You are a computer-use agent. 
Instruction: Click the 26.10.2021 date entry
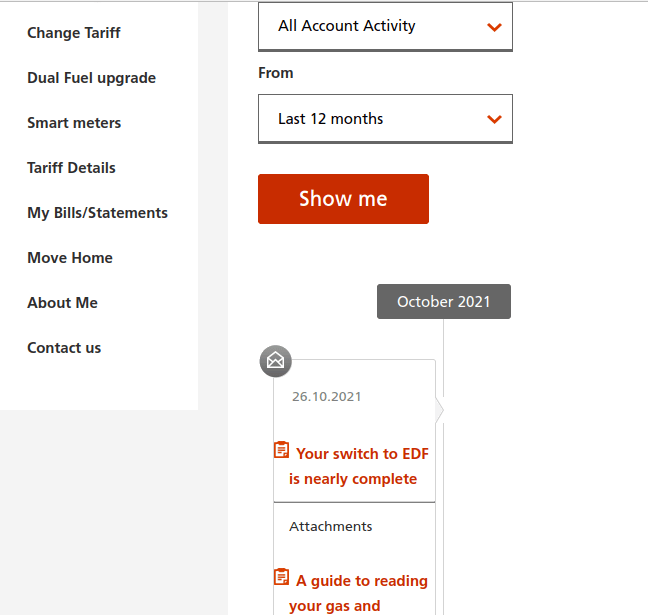click(327, 397)
